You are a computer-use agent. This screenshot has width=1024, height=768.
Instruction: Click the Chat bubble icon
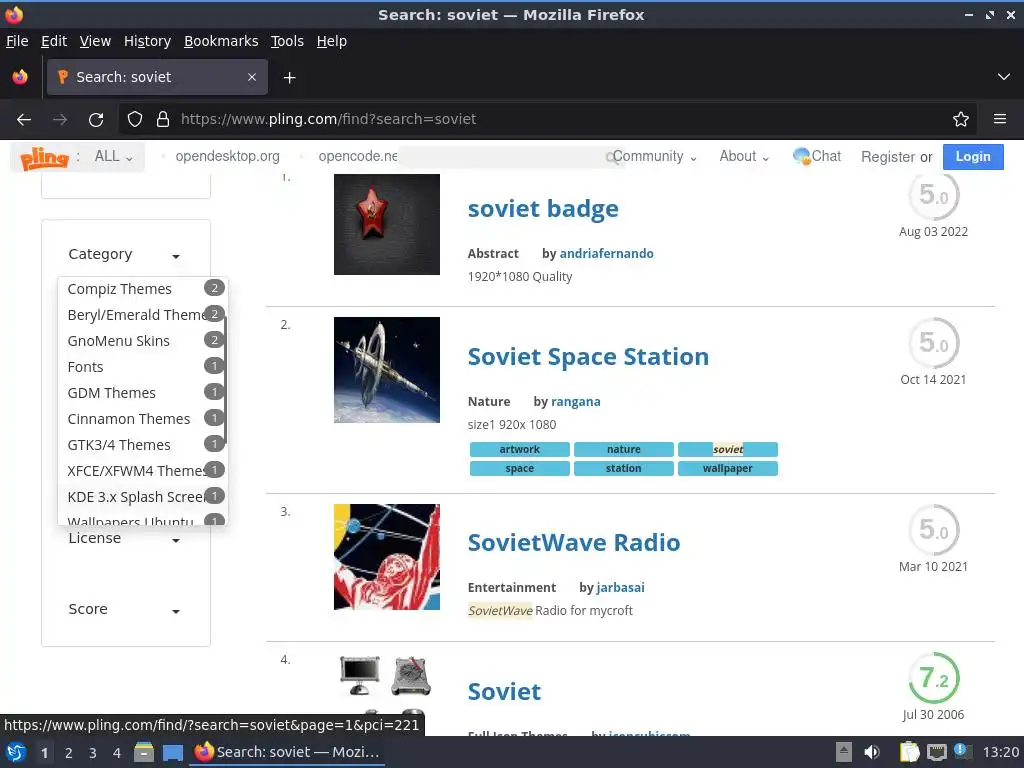pos(801,156)
